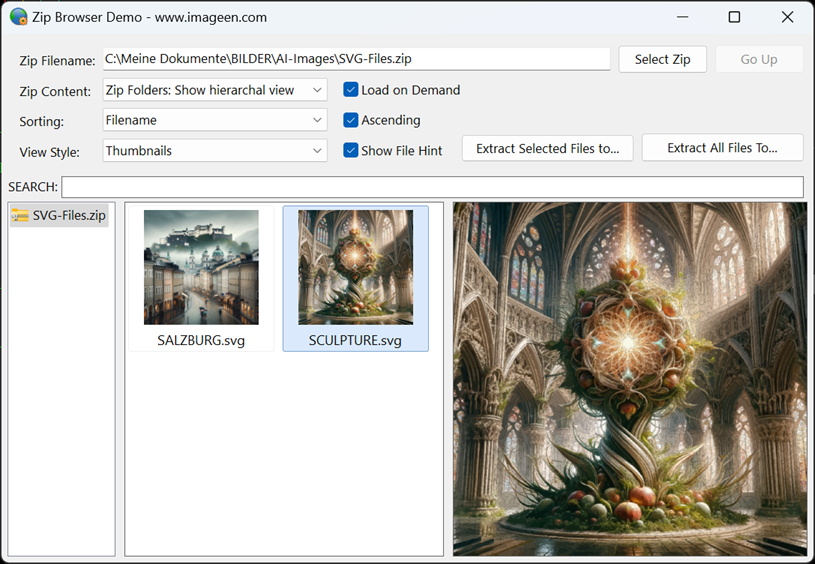Click the Go Up button

[759, 59]
